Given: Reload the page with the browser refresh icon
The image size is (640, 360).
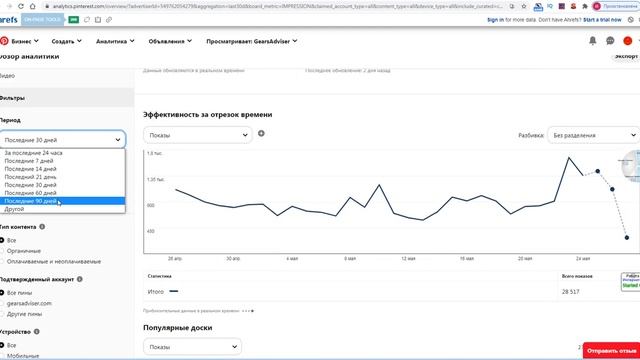Looking at the screenshot, I should (x=20, y=6).
